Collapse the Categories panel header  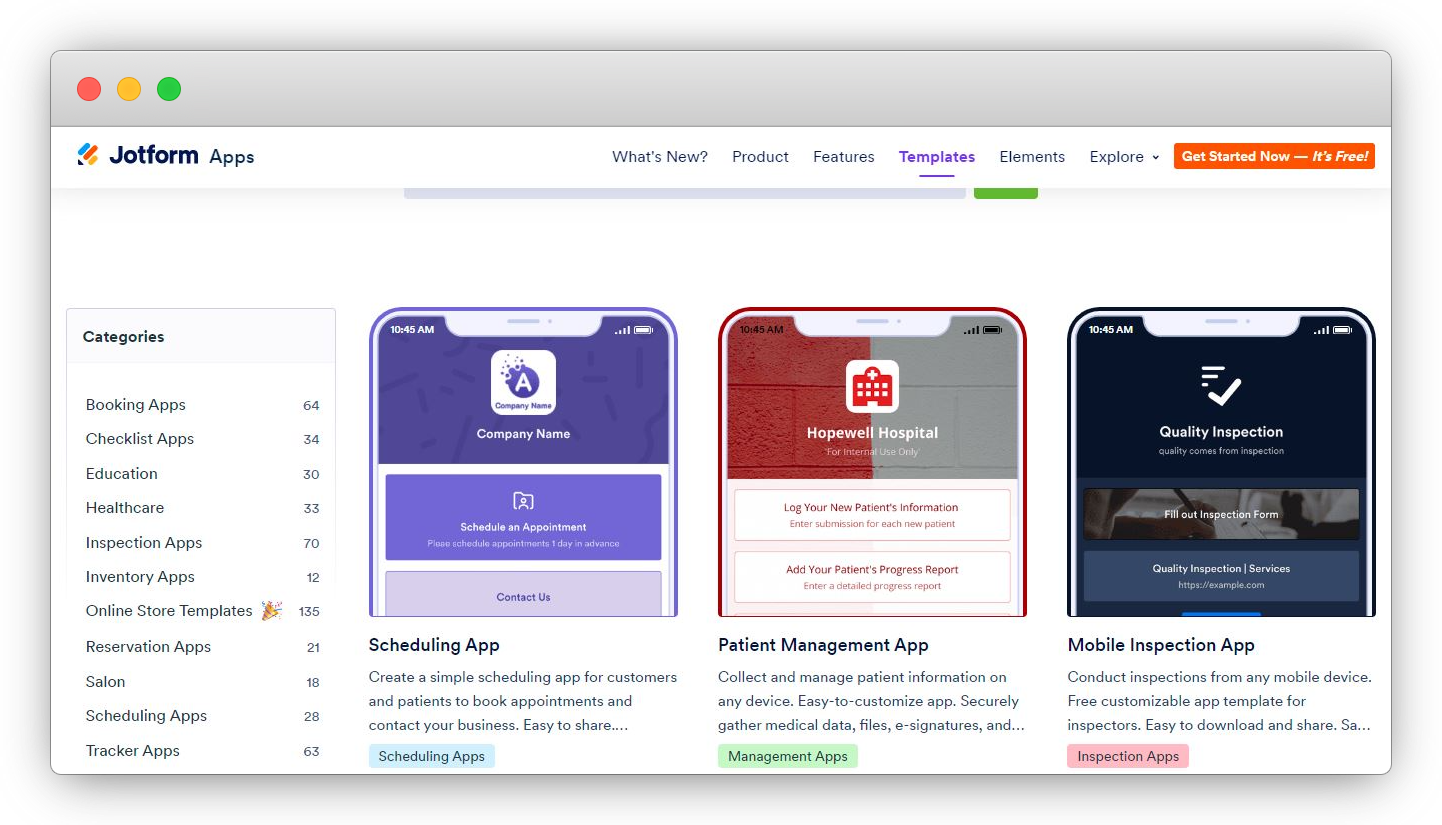[123, 337]
